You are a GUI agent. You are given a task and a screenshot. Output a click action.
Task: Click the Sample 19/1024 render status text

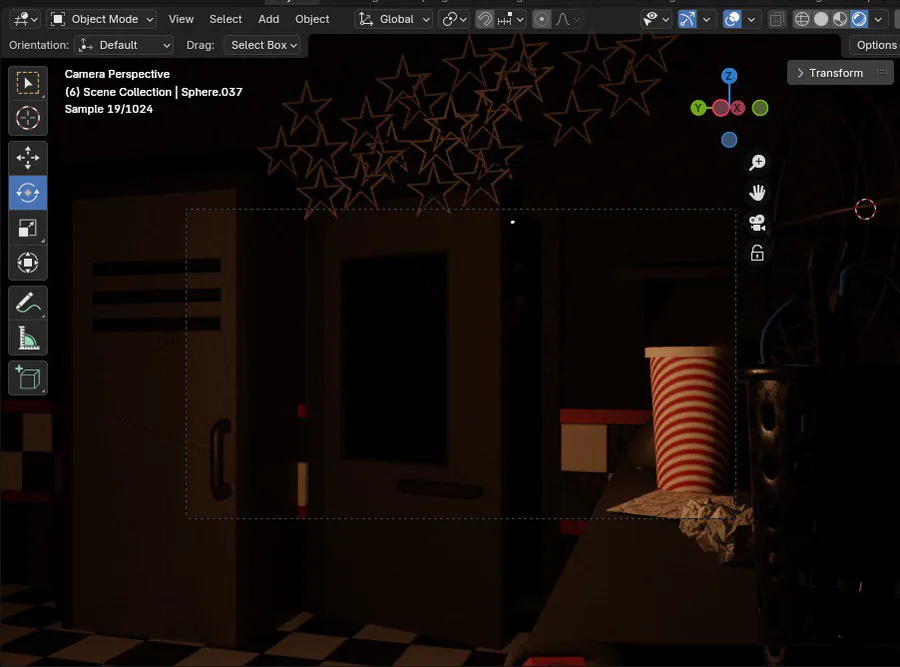[x=108, y=109]
